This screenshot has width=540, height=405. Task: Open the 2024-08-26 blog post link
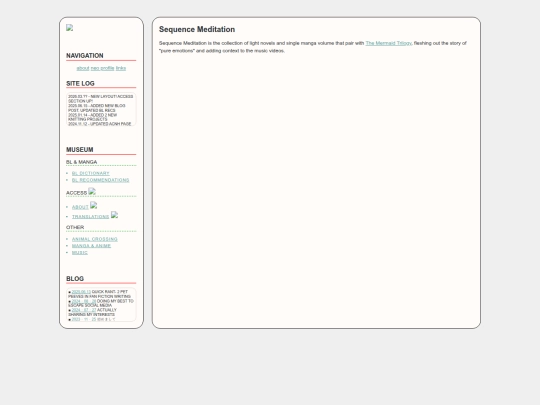tap(84, 301)
